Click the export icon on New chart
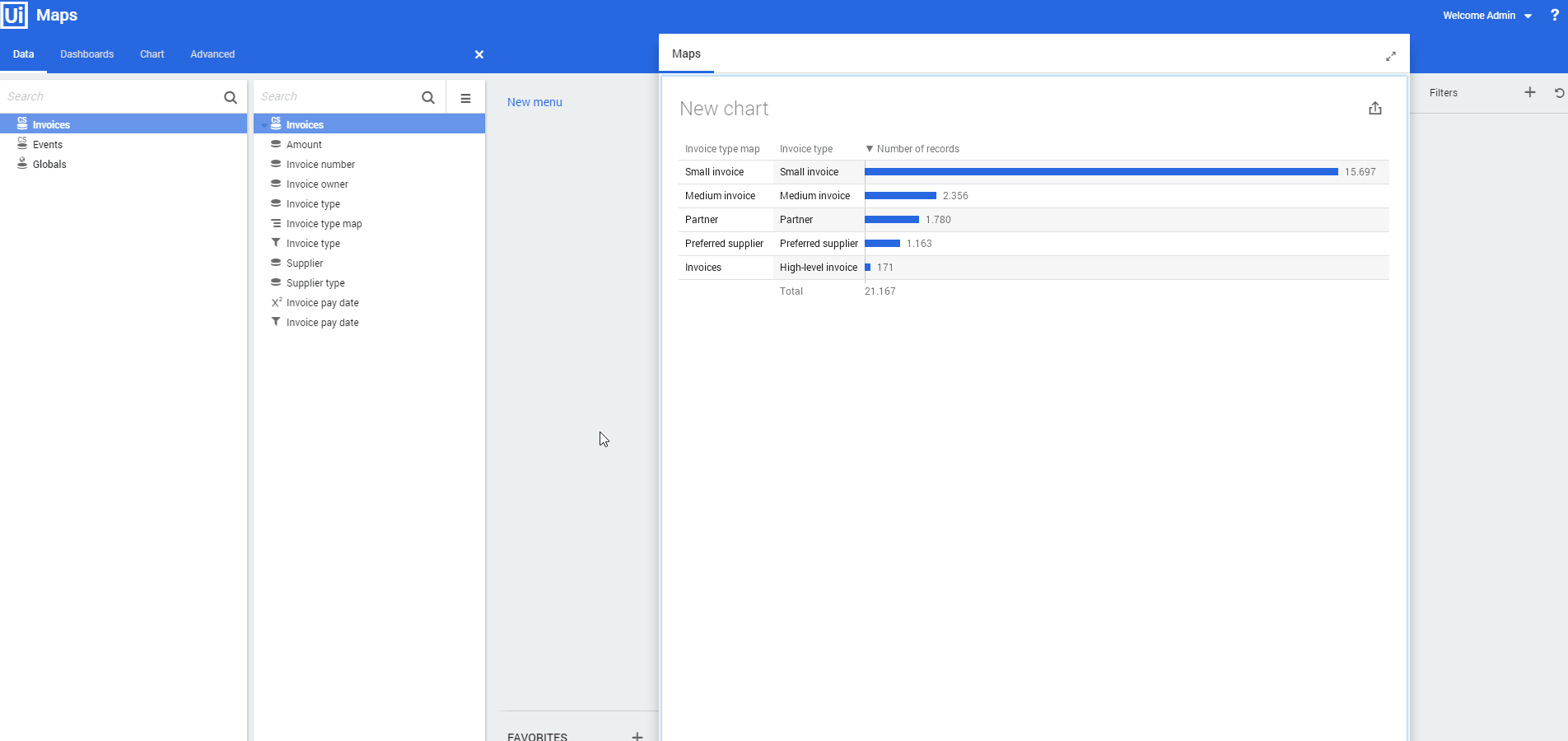 click(x=1374, y=109)
